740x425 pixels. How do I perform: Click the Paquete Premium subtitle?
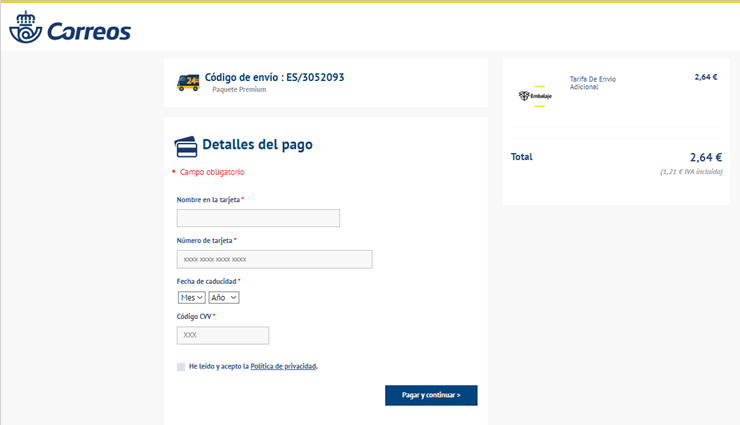(x=239, y=90)
